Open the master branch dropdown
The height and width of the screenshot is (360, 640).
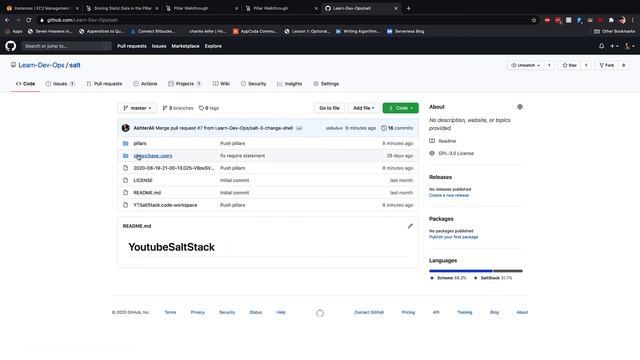point(137,108)
